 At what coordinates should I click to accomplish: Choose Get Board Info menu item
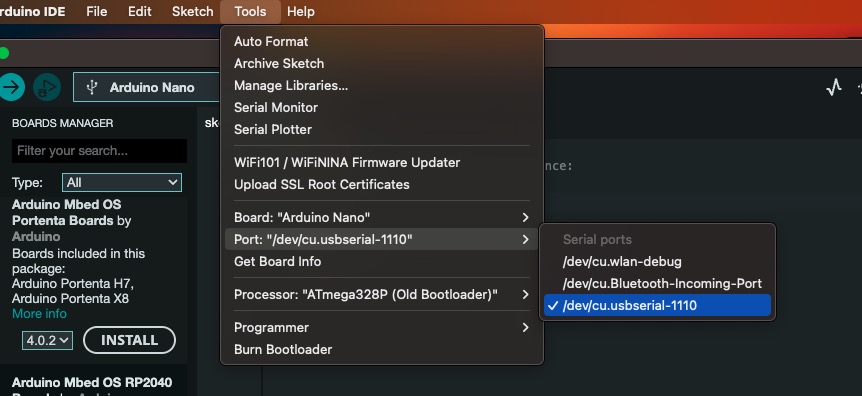click(x=382, y=261)
